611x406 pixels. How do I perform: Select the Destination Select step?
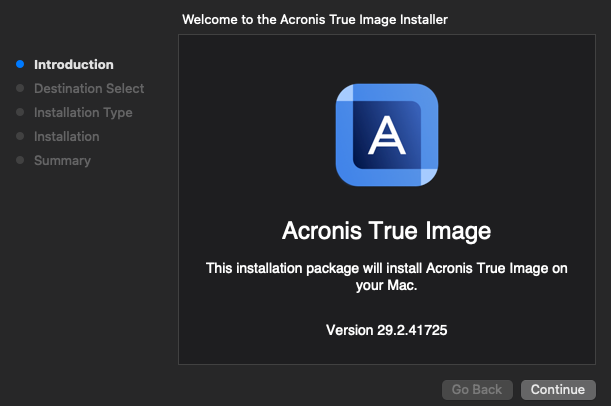tap(89, 88)
